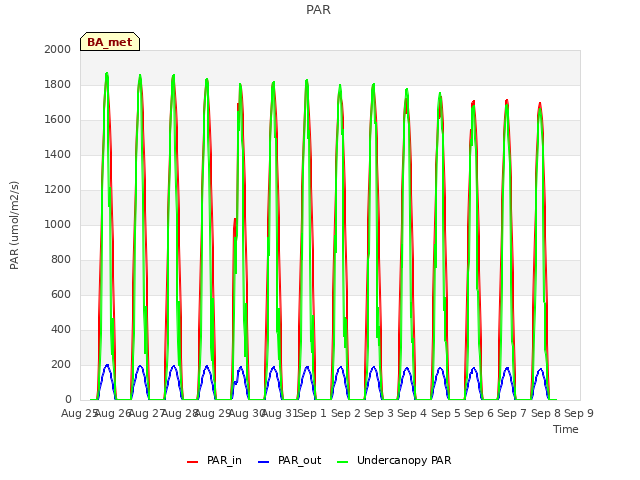This screenshot has height=480, width=640.
Task: Click the x-axis label Sep 9
Action: click(x=579, y=413)
